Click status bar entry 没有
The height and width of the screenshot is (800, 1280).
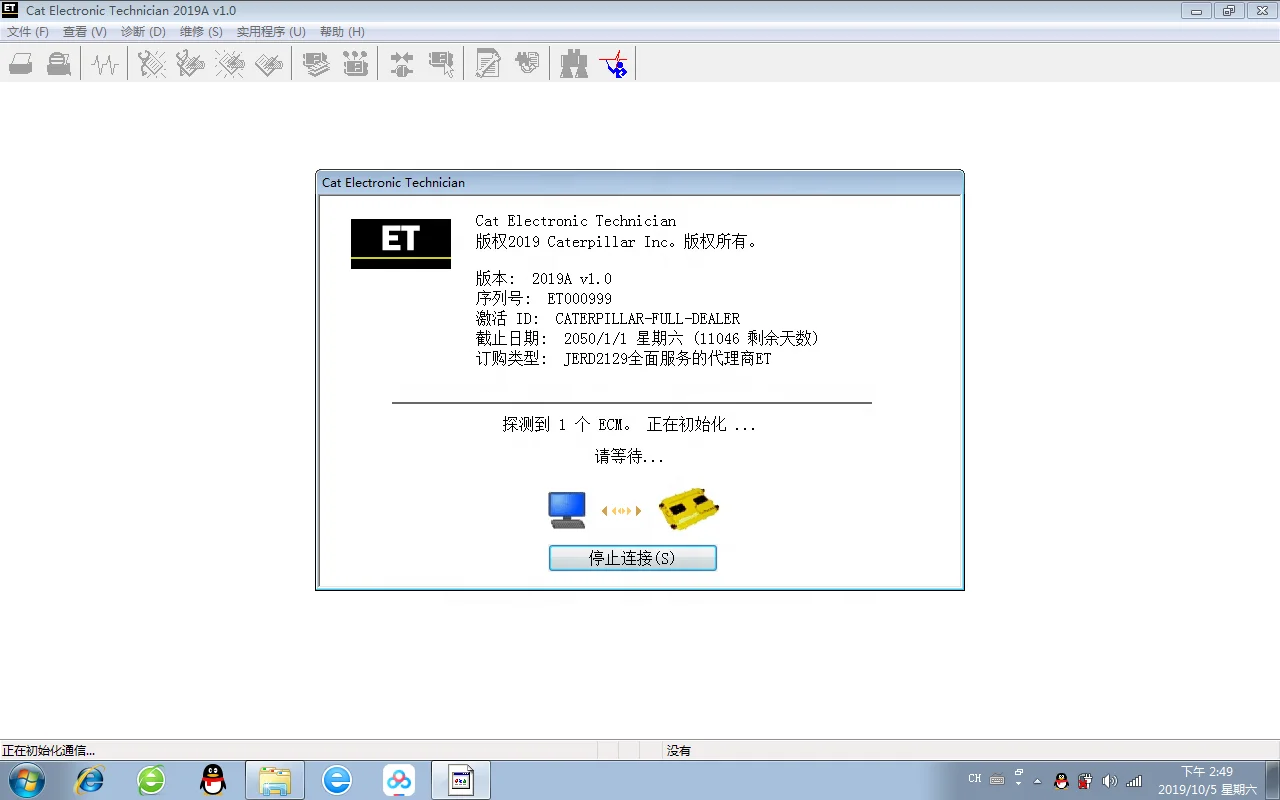point(679,750)
